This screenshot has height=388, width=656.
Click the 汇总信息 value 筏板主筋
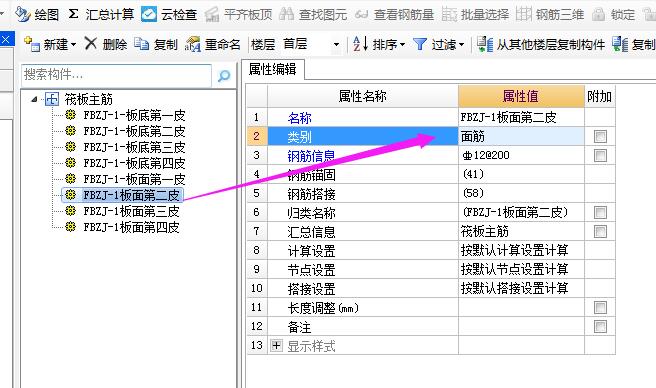click(521, 231)
